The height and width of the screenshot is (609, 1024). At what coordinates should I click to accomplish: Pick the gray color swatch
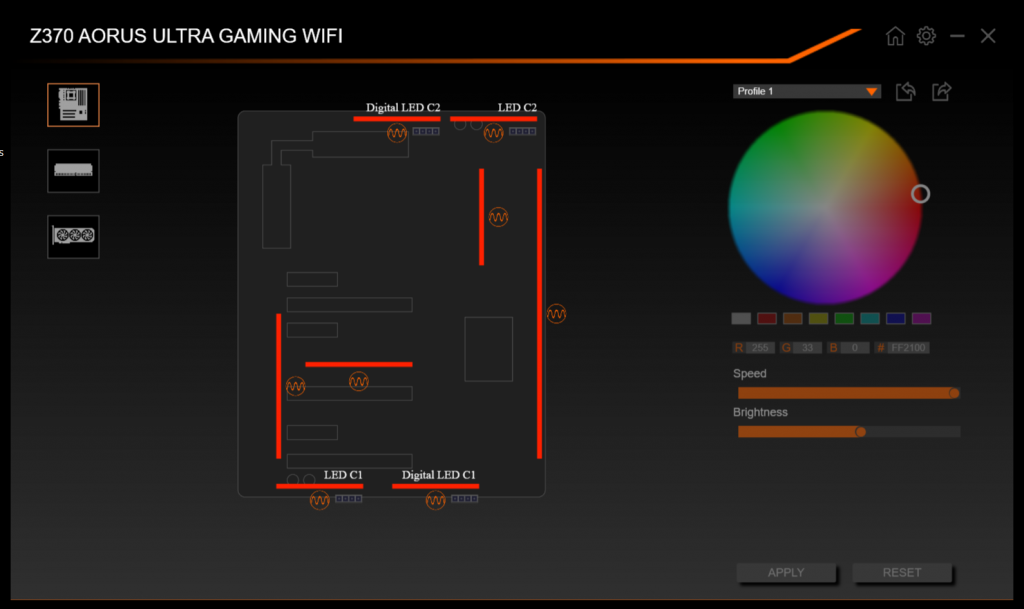click(x=741, y=319)
